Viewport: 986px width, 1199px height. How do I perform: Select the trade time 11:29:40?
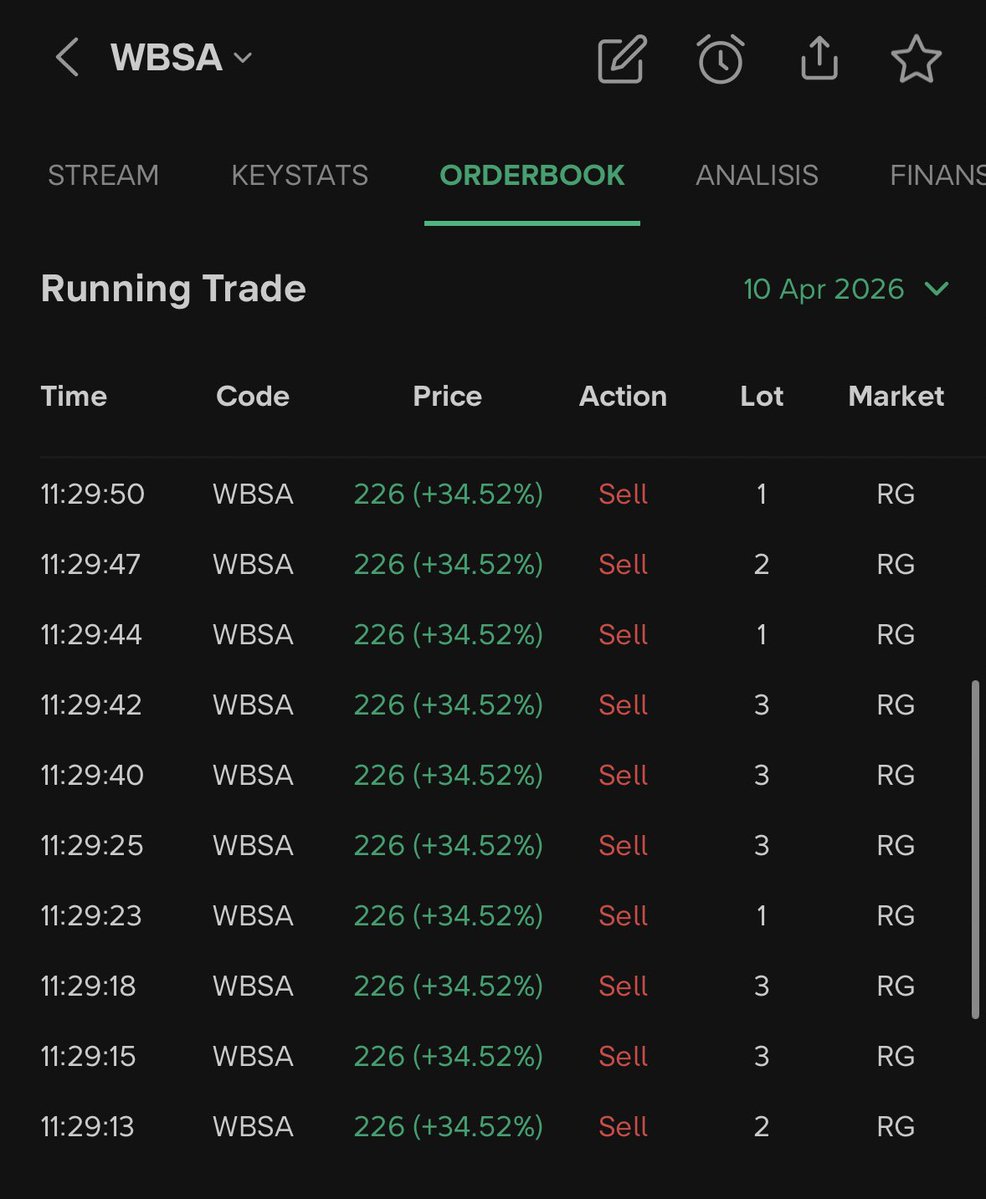click(92, 775)
